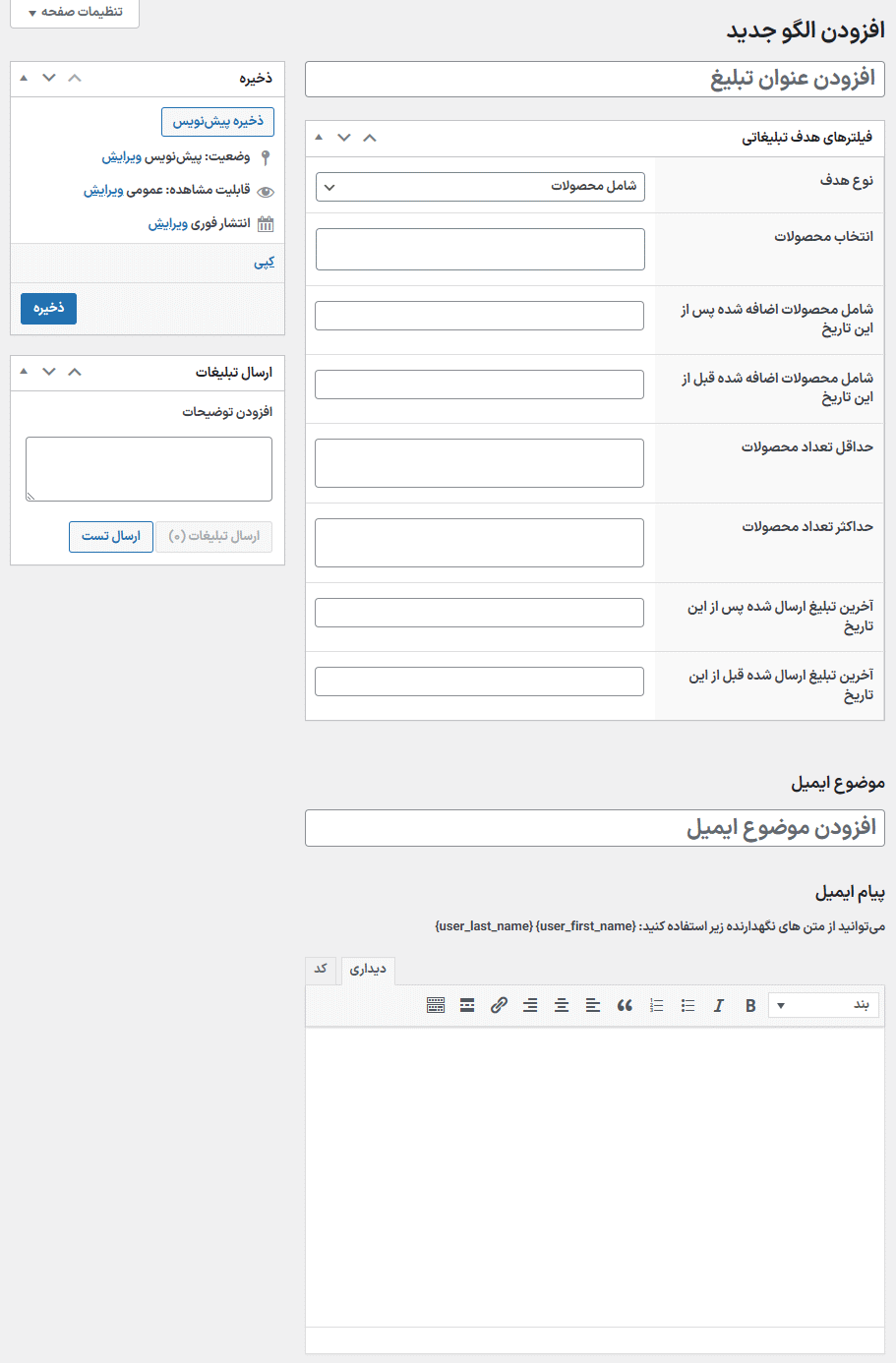Collapse the ذخیره (Save) panel
This screenshot has height=1363, width=896.
[74, 78]
